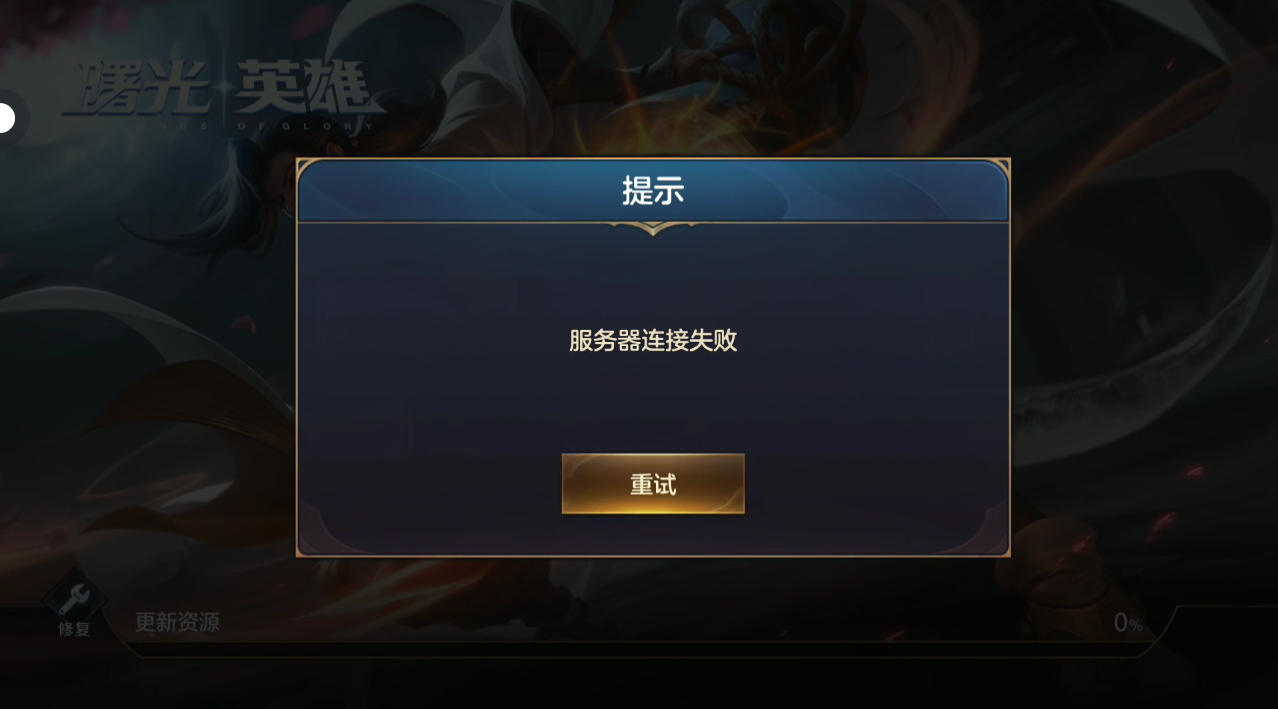The width and height of the screenshot is (1278, 709).
Task: Click the 0% progress percentage
Action: (1128, 623)
